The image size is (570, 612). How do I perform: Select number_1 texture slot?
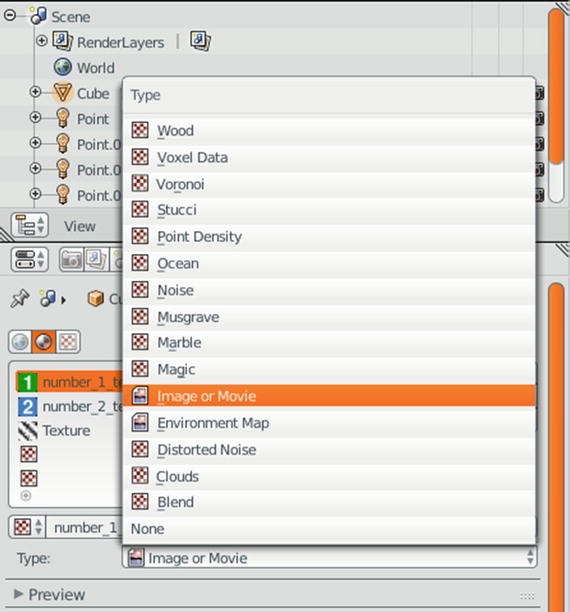click(69, 382)
